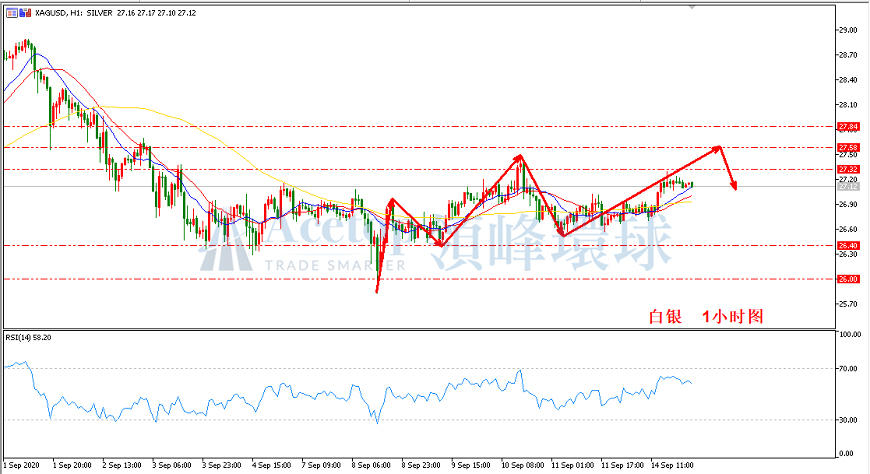Open the depth of market icon
This screenshot has height=474, width=870.
click(25, 13)
